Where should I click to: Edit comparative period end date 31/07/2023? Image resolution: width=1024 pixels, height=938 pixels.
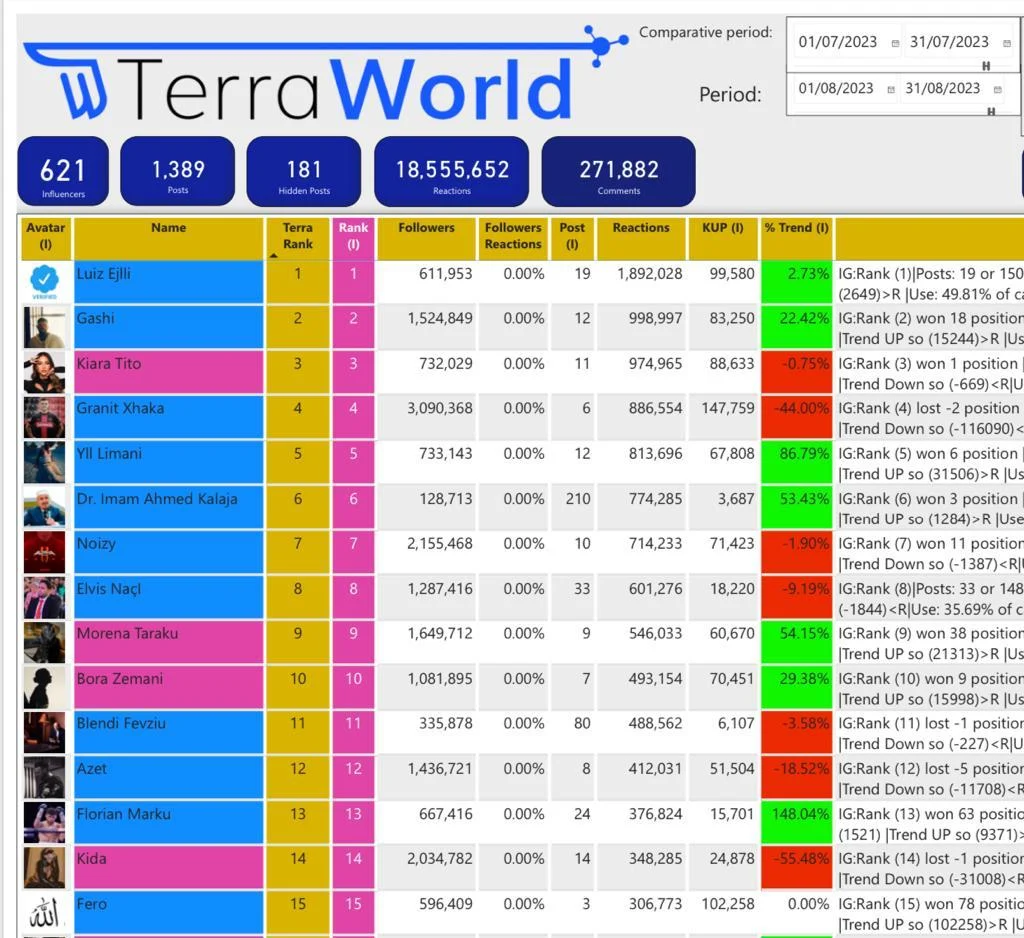click(x=949, y=42)
